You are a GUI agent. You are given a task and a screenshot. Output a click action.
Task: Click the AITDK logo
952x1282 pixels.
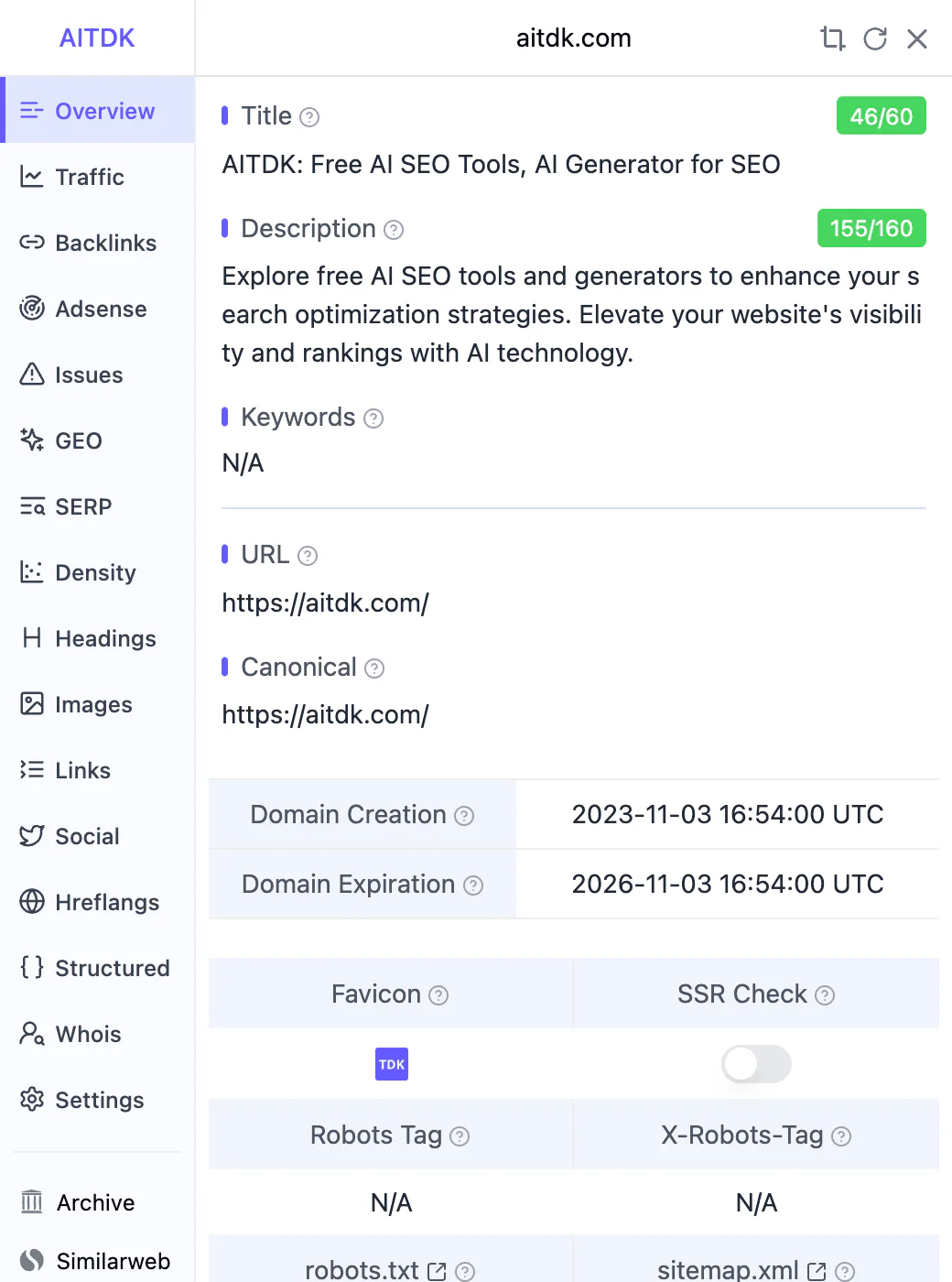pyautogui.click(x=97, y=38)
